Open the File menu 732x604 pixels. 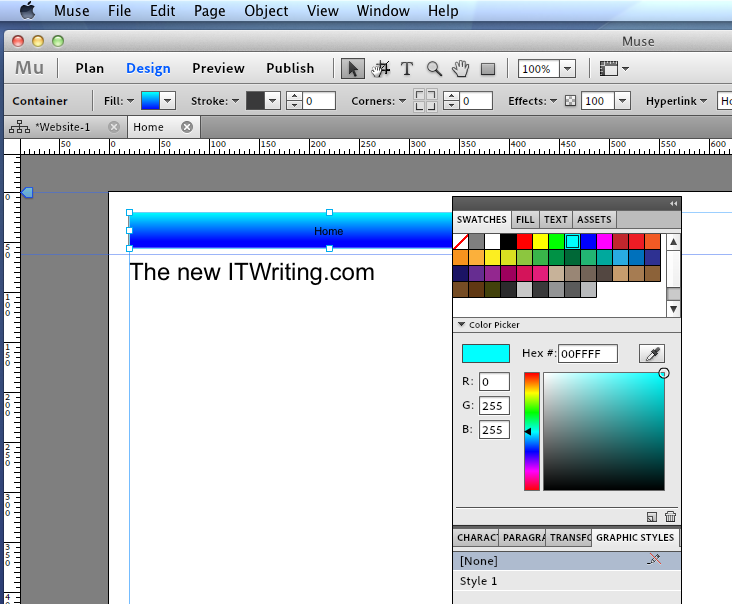point(120,10)
